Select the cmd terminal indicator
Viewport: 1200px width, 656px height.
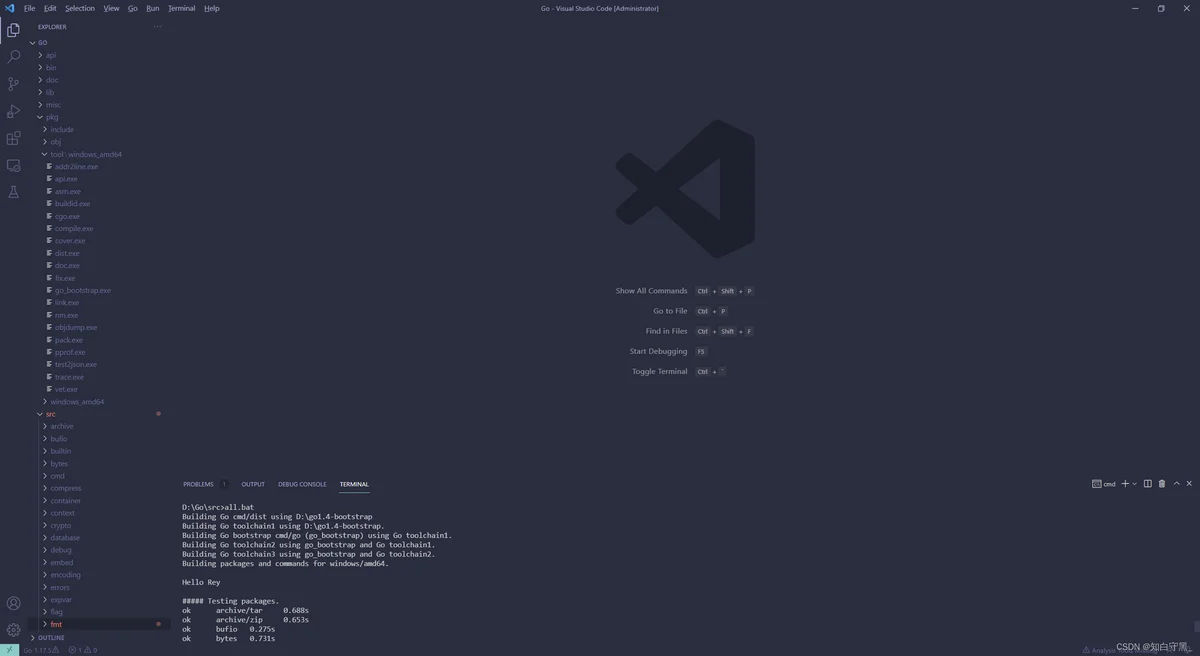[1104, 484]
